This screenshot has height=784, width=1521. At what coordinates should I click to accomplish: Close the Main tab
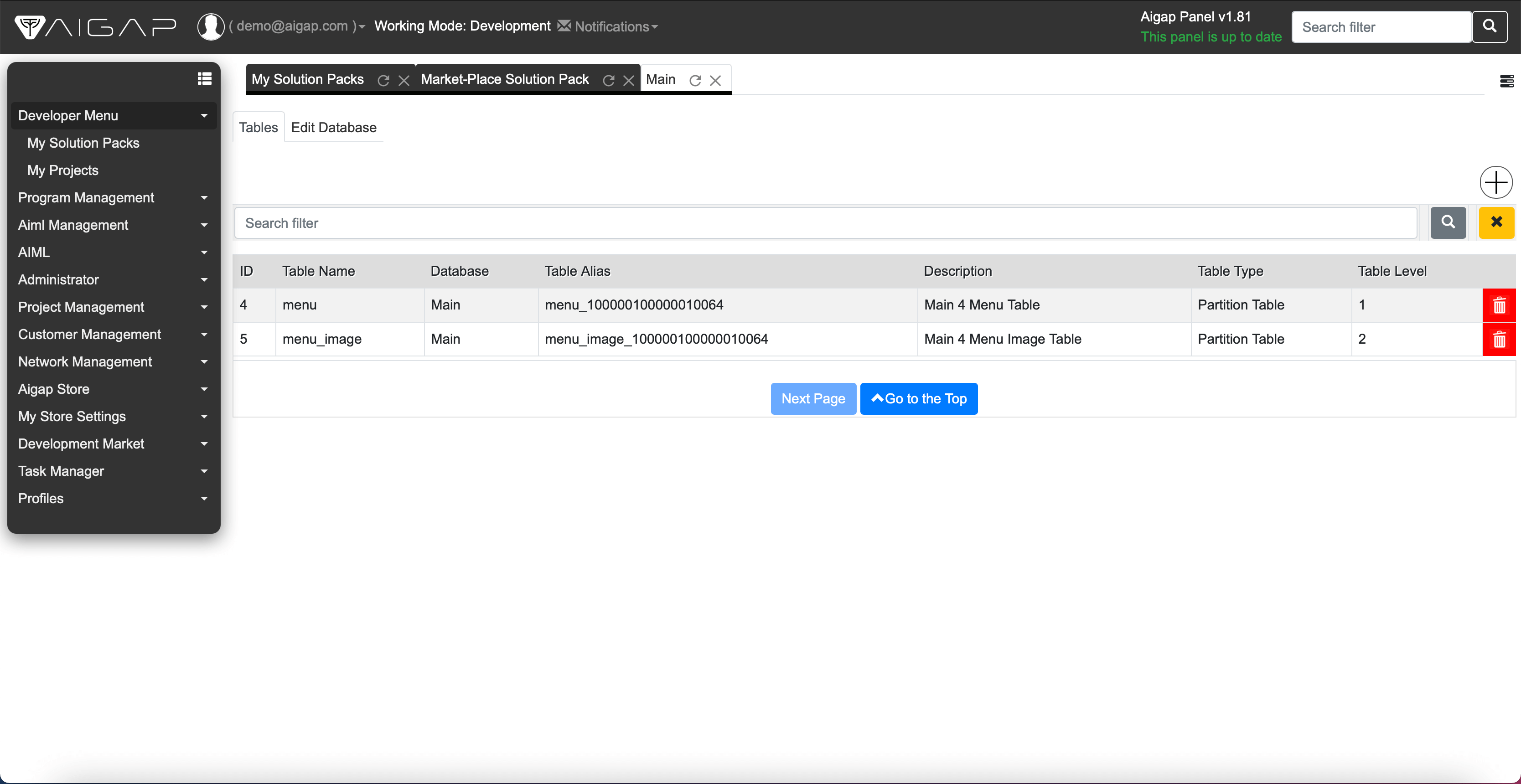point(715,80)
